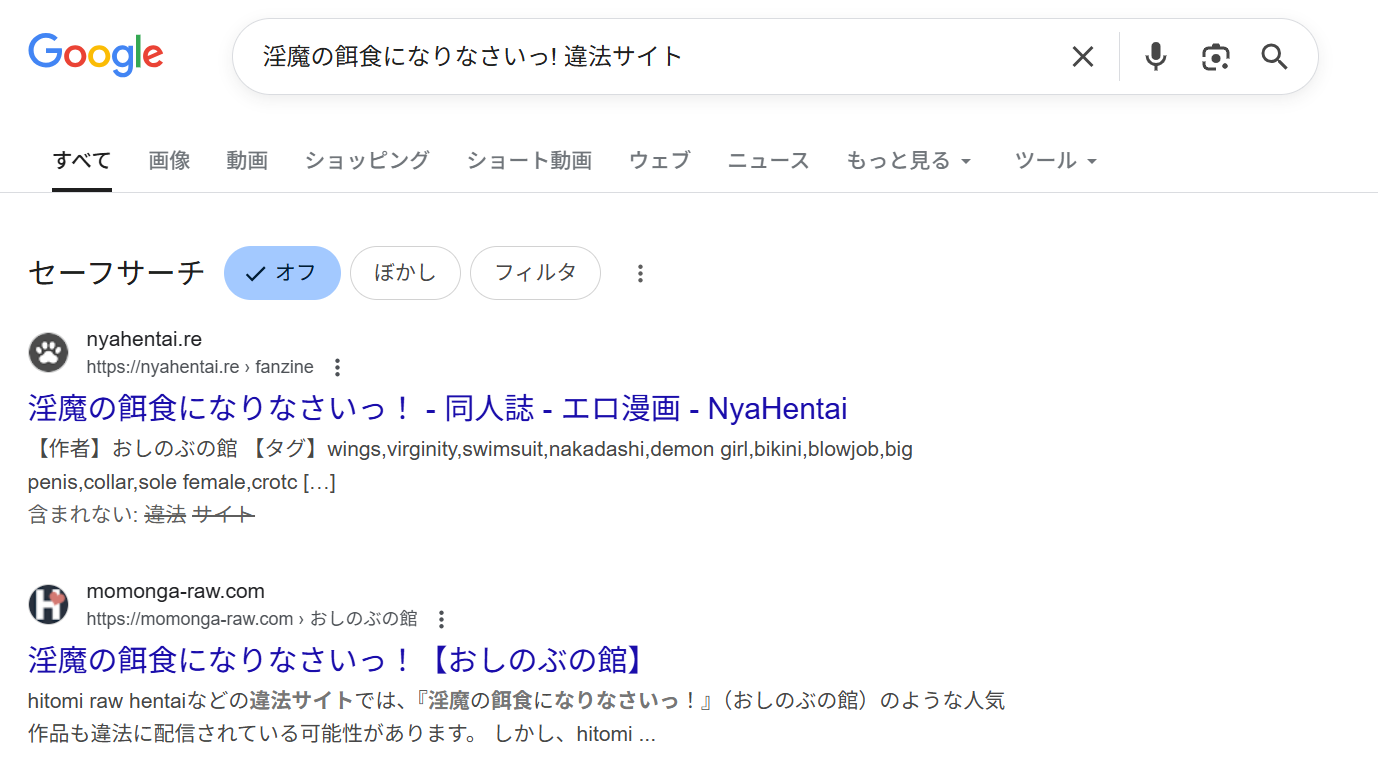
Task: Click the nyahentai.re site favicon
Action: tap(48, 352)
